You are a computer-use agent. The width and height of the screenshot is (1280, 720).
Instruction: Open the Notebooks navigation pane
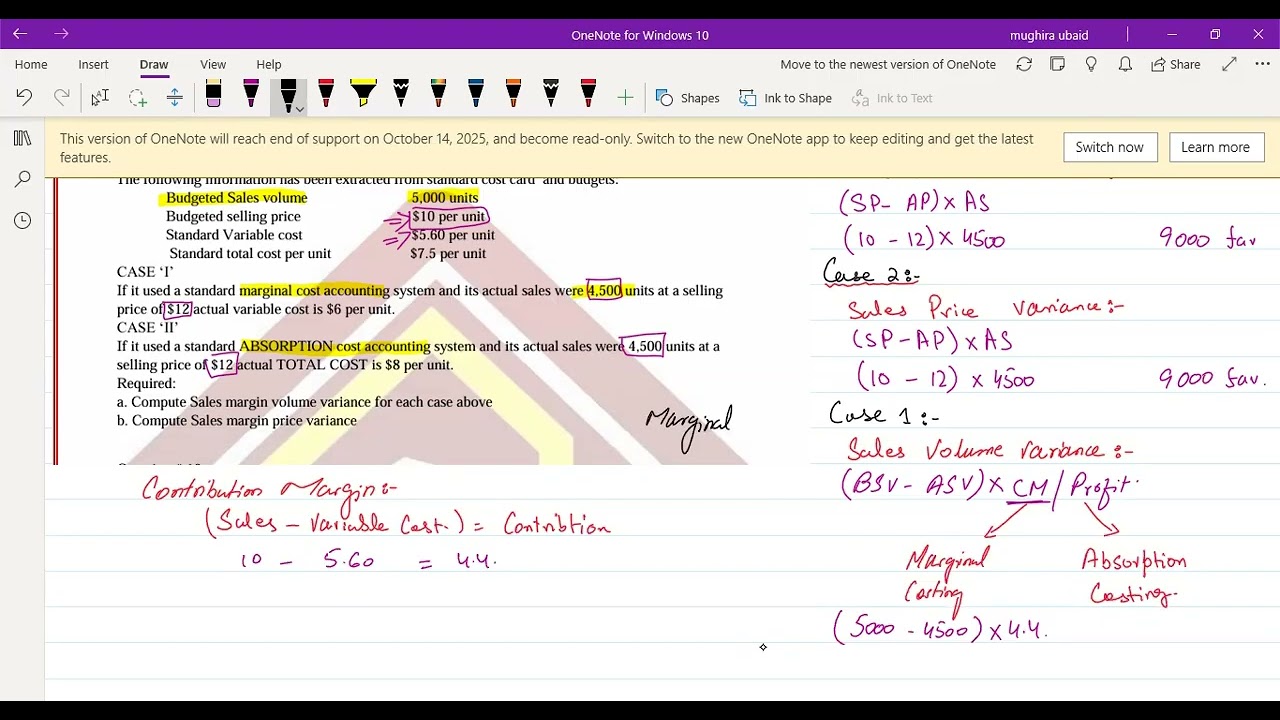(x=22, y=138)
